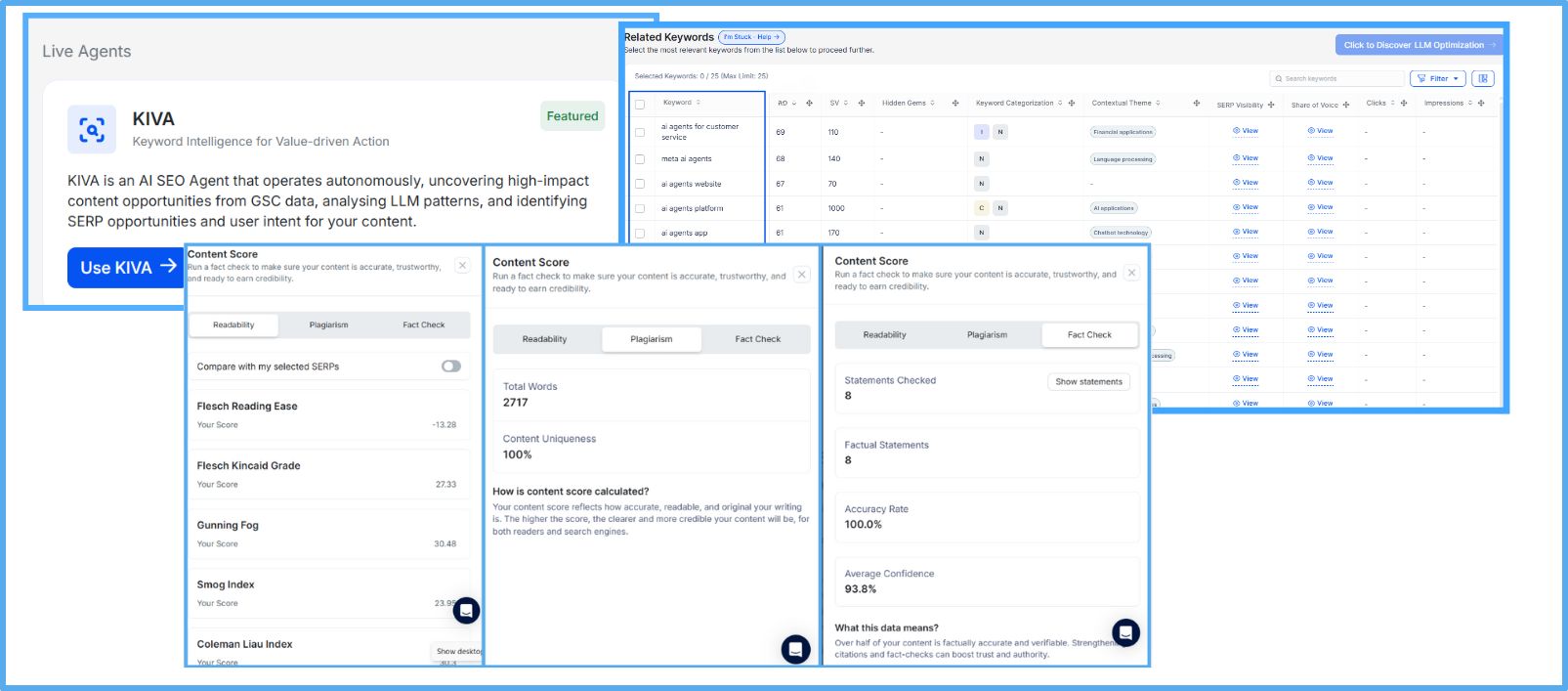Select Fact Check tab in the Readability panel
1568x691 pixels.
423,325
